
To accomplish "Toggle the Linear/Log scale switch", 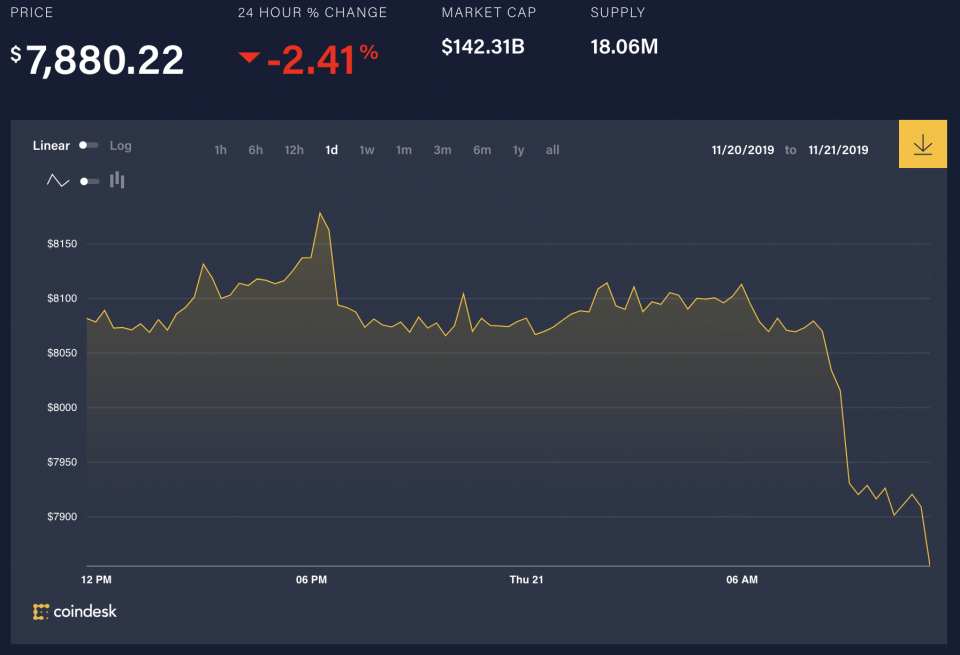I will tap(89, 145).
